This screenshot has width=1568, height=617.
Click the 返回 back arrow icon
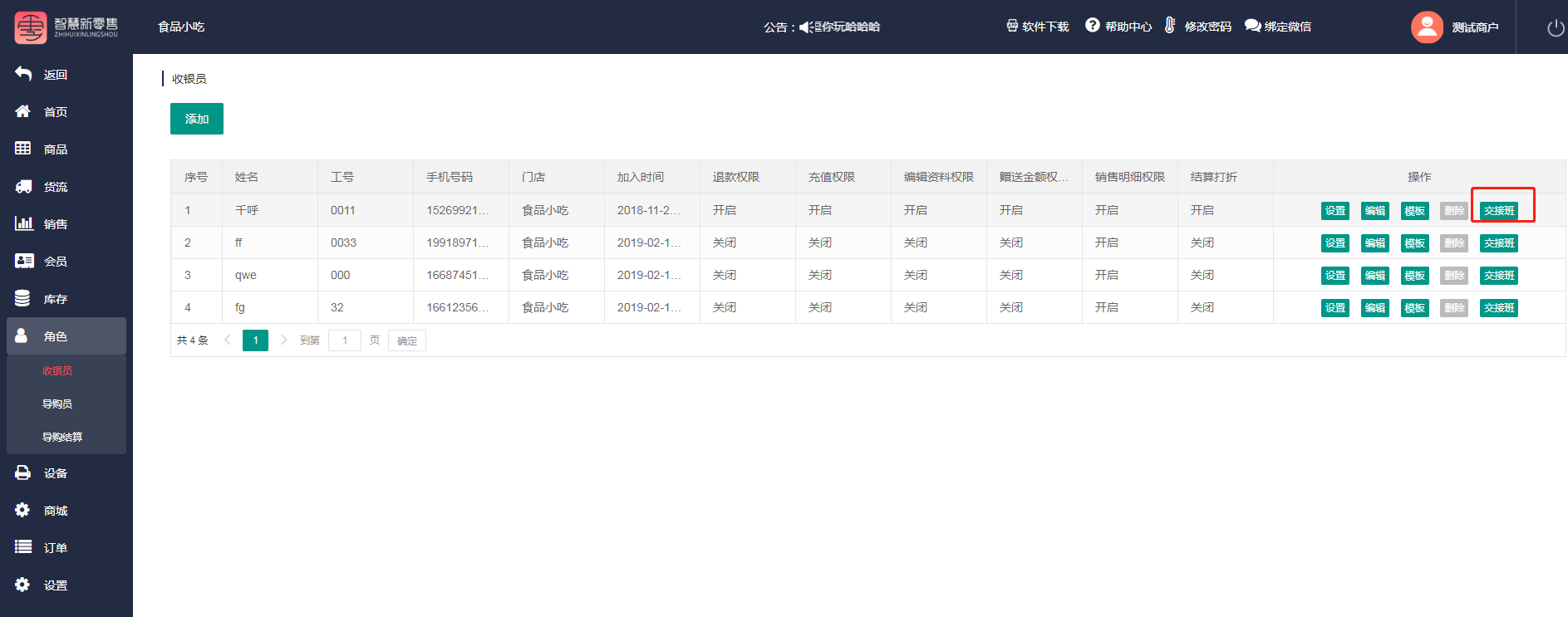pyautogui.click(x=23, y=74)
